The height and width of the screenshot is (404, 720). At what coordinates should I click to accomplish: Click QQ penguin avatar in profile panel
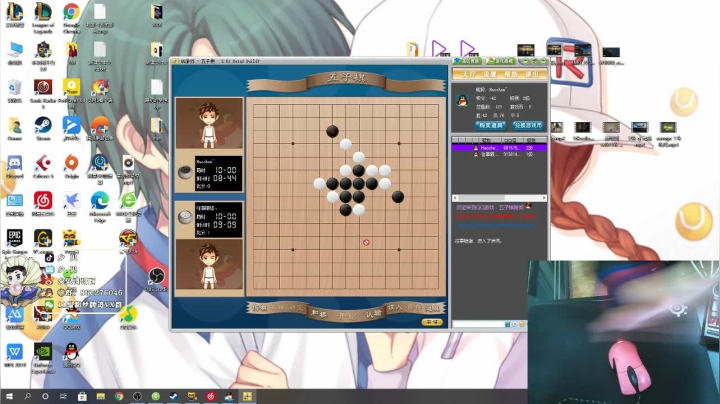pos(462,101)
